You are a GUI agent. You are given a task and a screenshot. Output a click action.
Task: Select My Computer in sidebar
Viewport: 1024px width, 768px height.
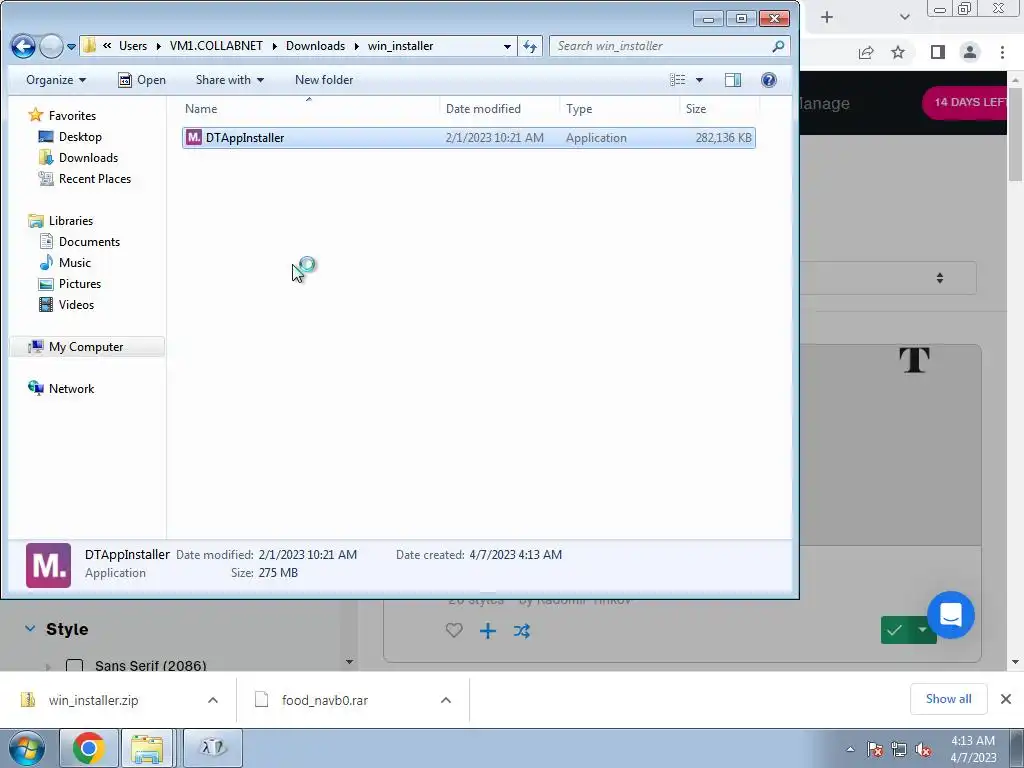[x=86, y=347]
